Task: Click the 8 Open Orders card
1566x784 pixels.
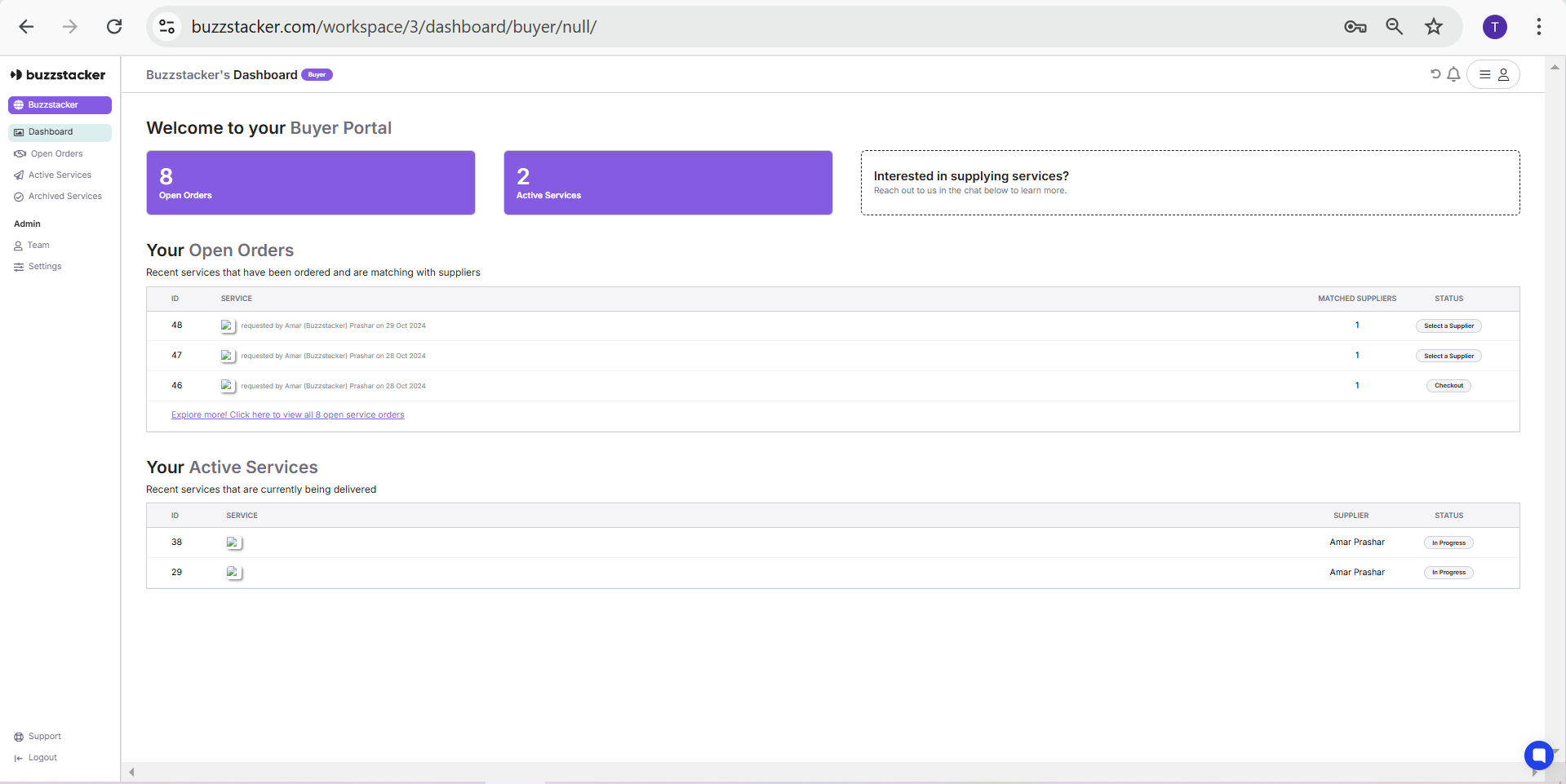Action: pos(311,183)
